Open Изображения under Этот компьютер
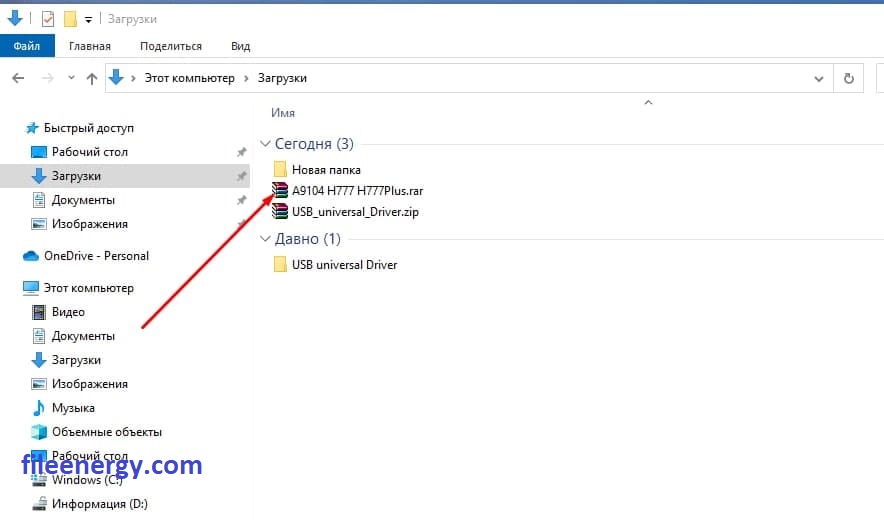Screen dimensions: 884x520 90,384
